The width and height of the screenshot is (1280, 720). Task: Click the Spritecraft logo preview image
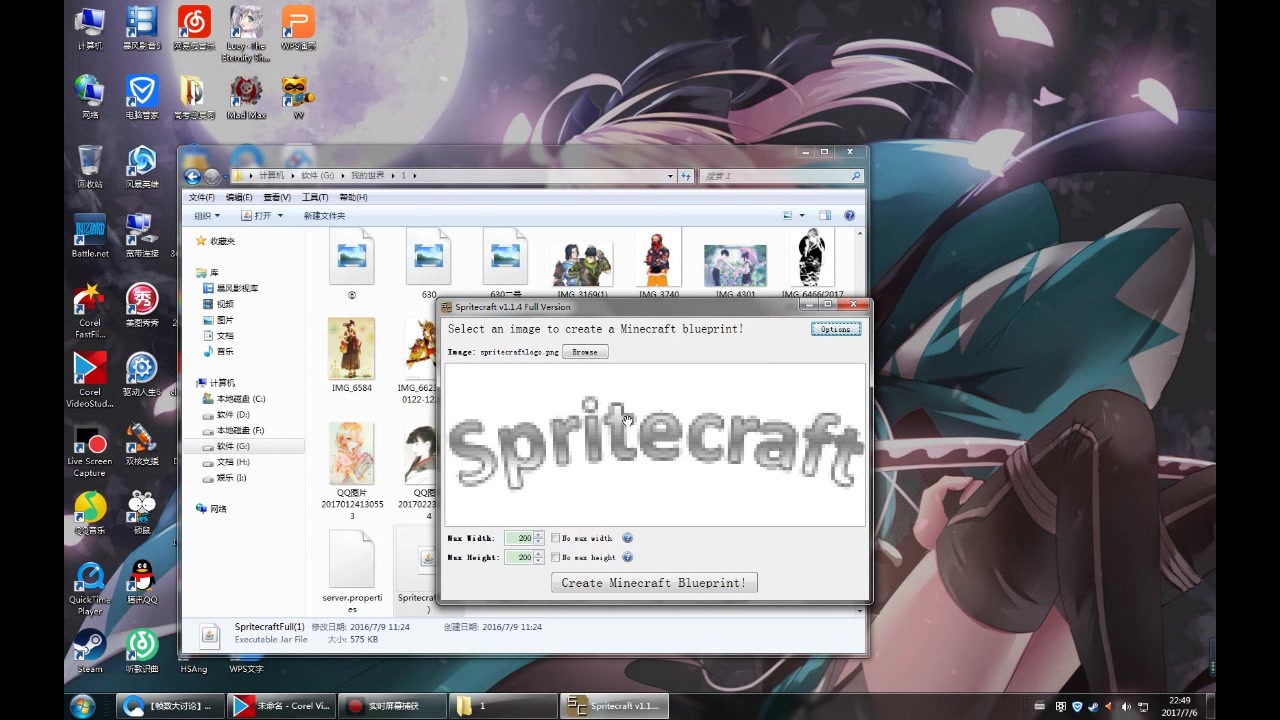[x=655, y=445]
